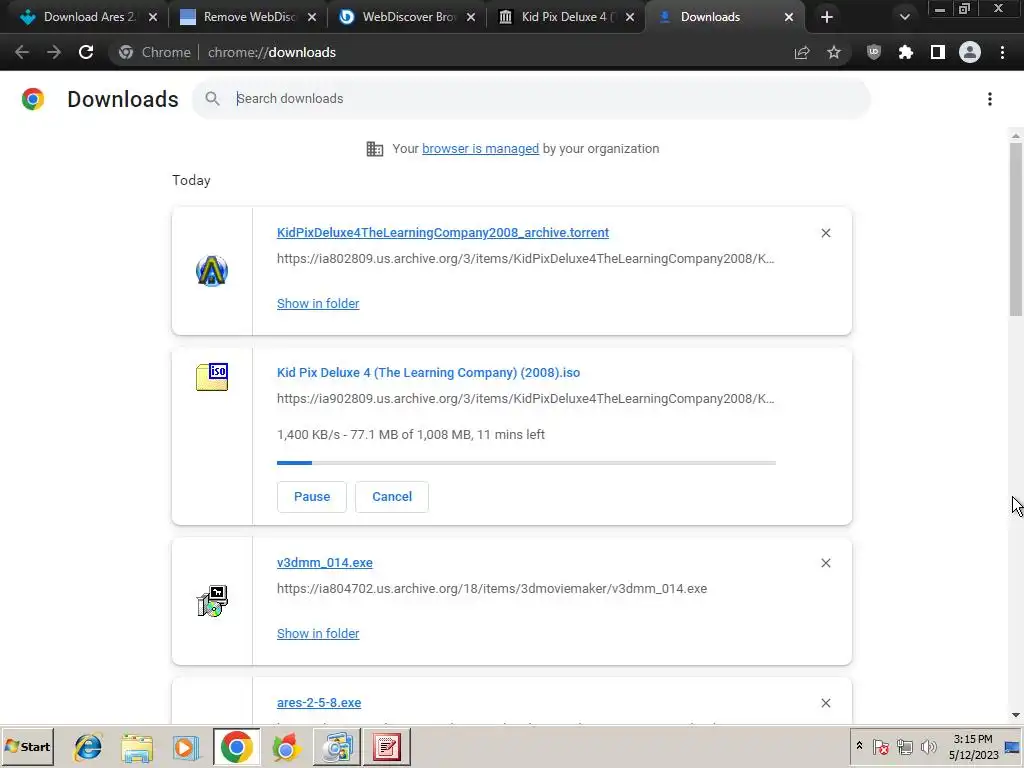
Task: Close the WebDiscover Browser tab
Action: [471, 17]
